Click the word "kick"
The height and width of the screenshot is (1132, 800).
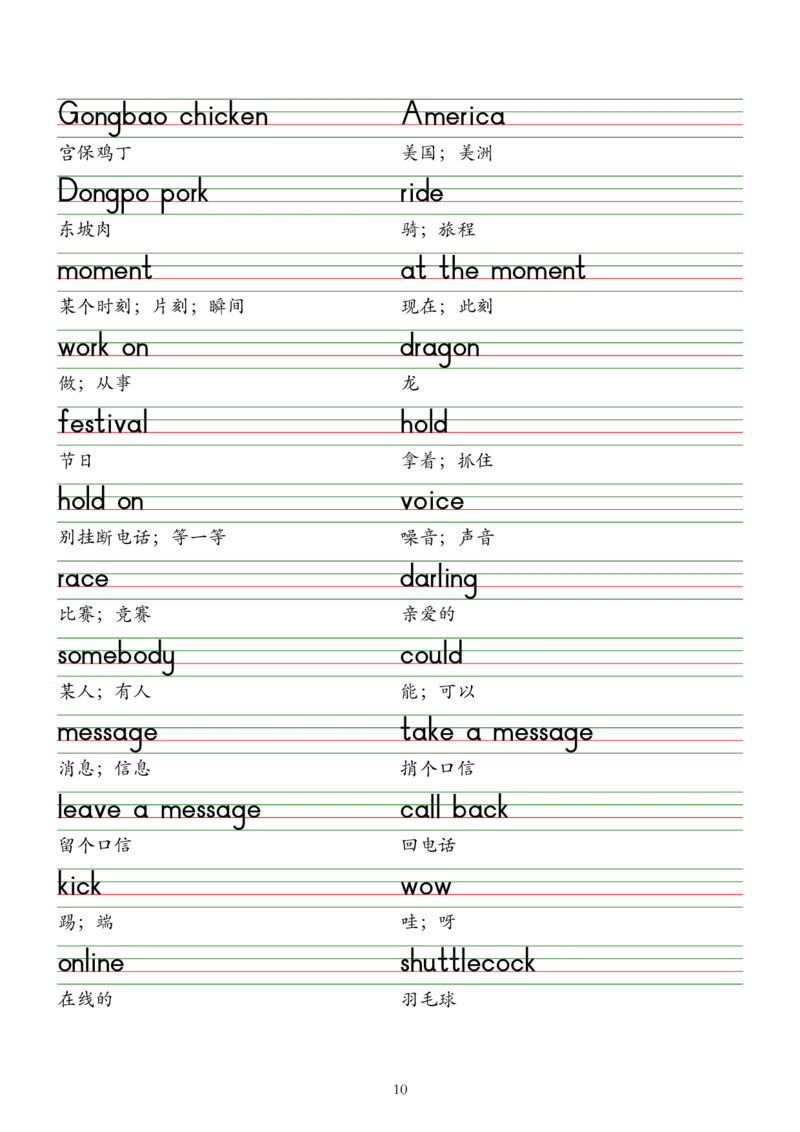[x=79, y=887]
